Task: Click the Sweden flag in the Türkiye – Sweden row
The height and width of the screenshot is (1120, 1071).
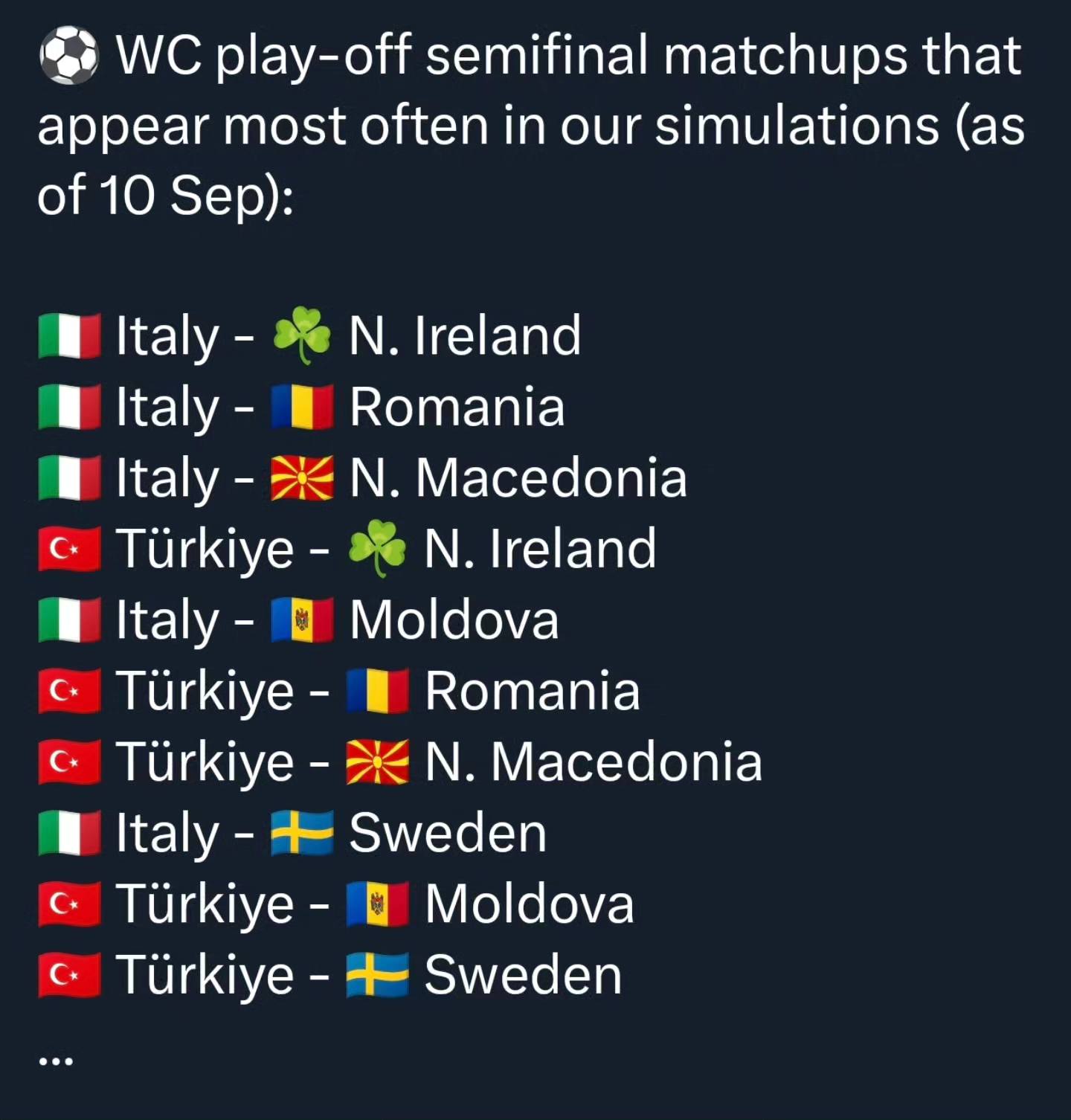Action: pos(377,976)
